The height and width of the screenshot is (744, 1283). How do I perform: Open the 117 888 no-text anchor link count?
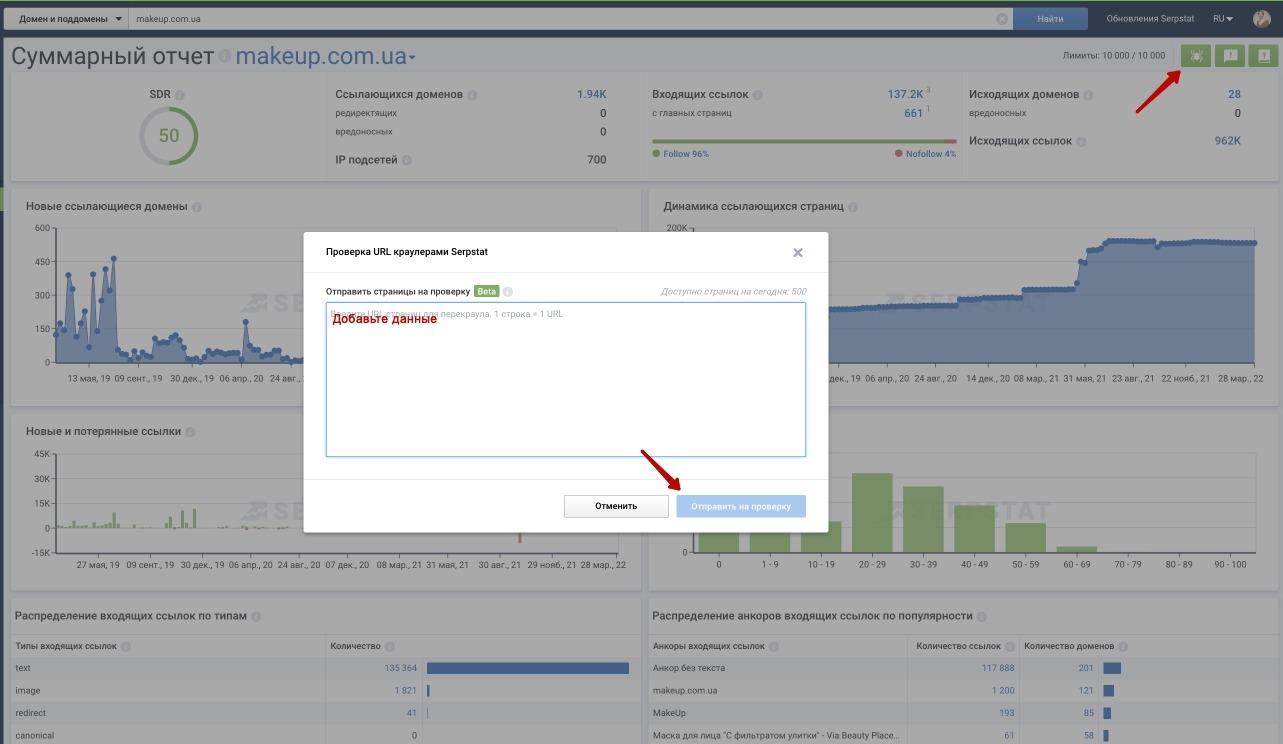998,668
